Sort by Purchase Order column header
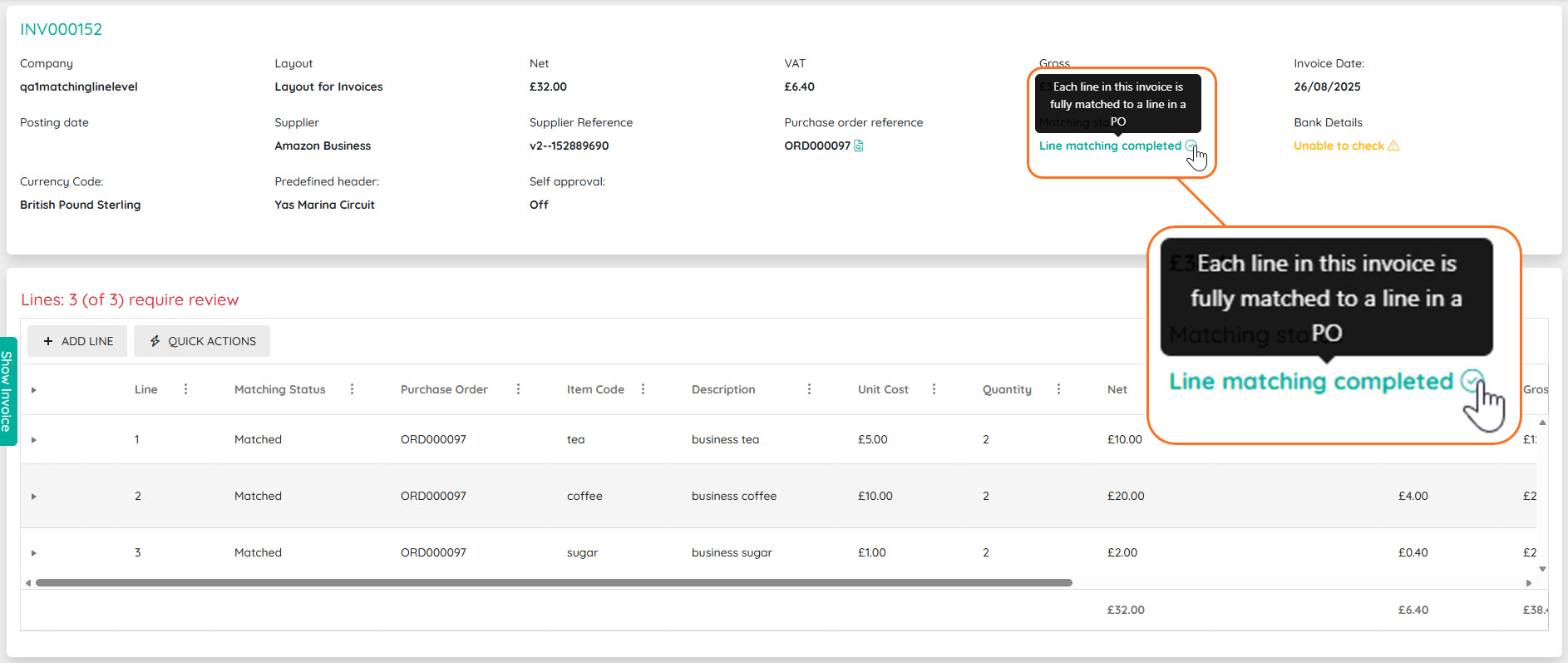Screen dimensions: 1568x663 click(444, 389)
